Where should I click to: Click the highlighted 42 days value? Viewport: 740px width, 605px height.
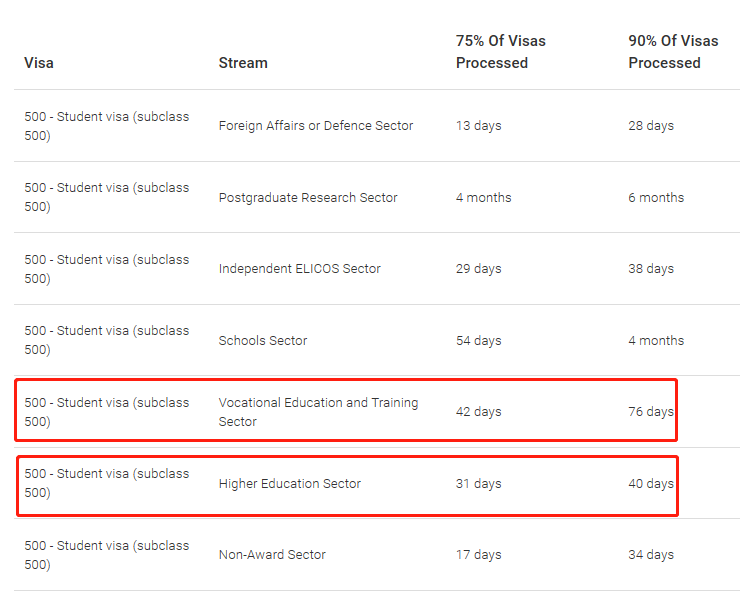[x=478, y=412]
